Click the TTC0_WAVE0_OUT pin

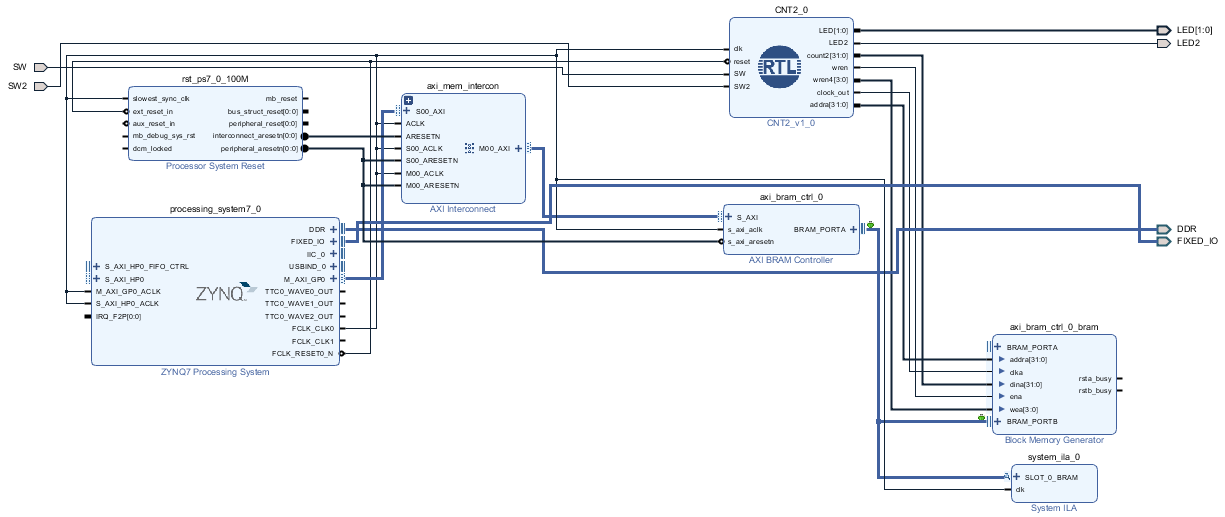point(299,291)
